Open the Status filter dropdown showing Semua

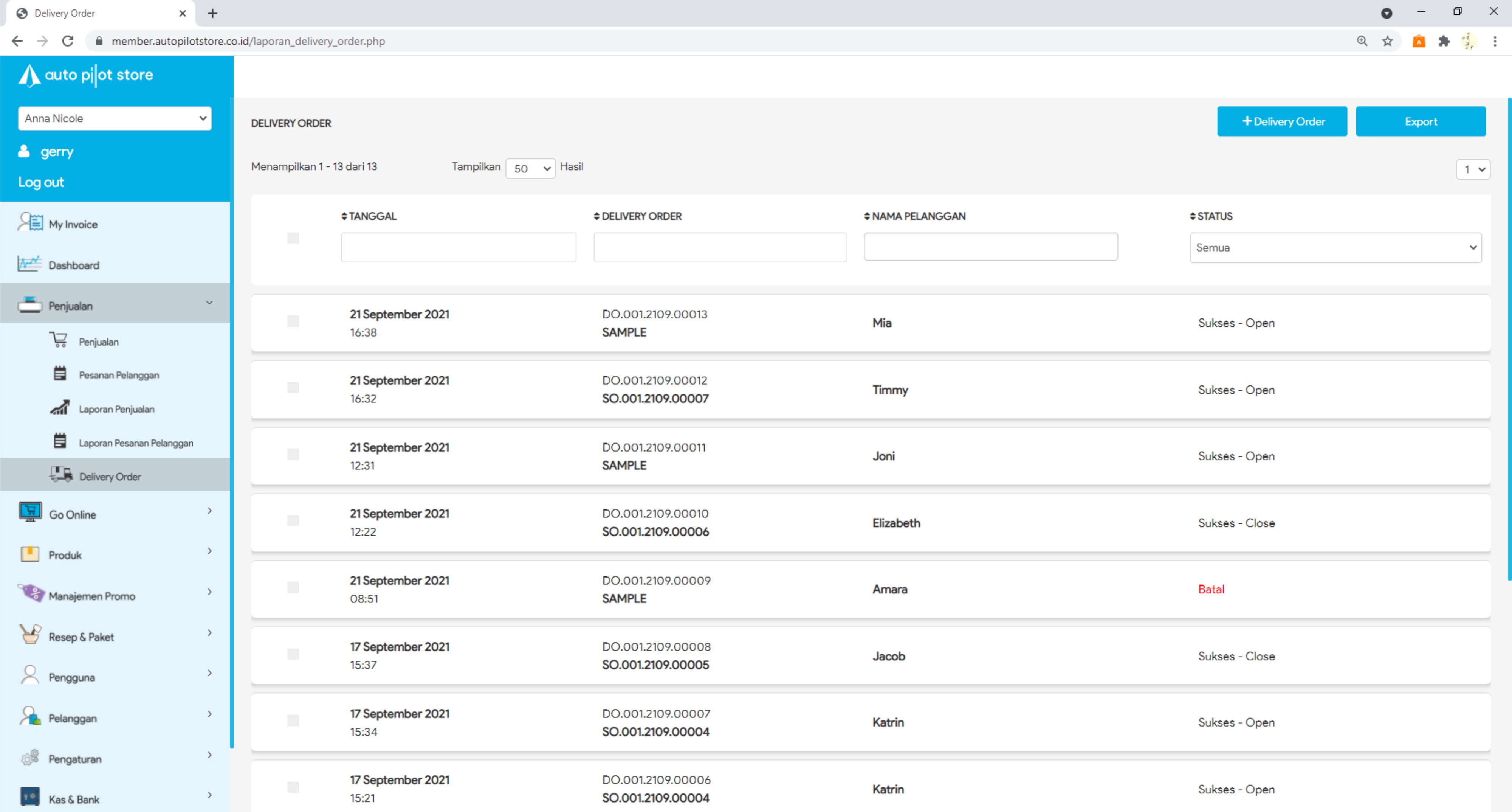(1335, 248)
